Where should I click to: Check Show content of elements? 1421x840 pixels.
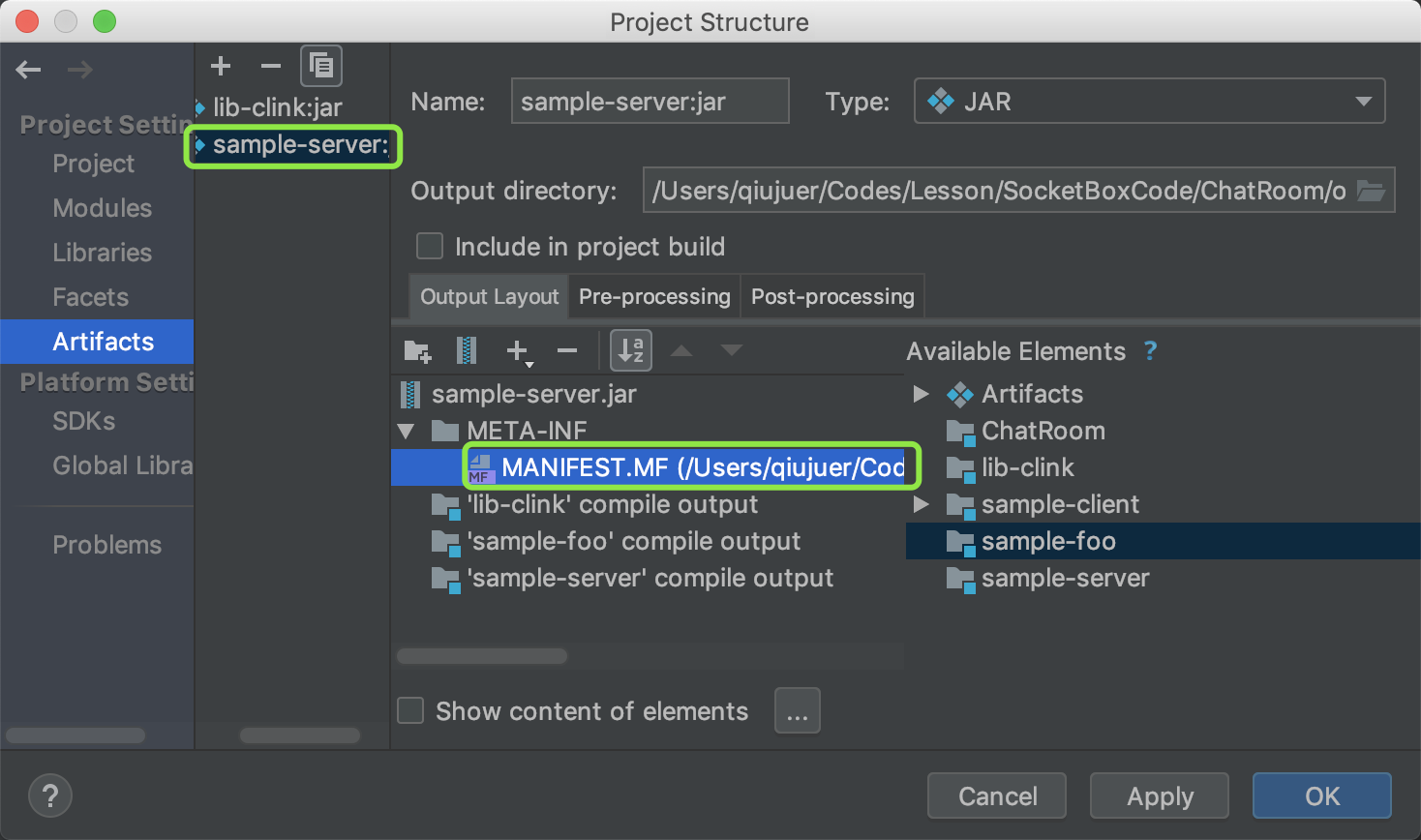point(411,711)
